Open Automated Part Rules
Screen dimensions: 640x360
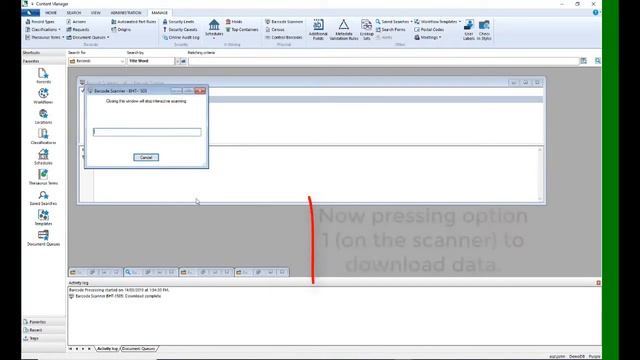click(133, 22)
